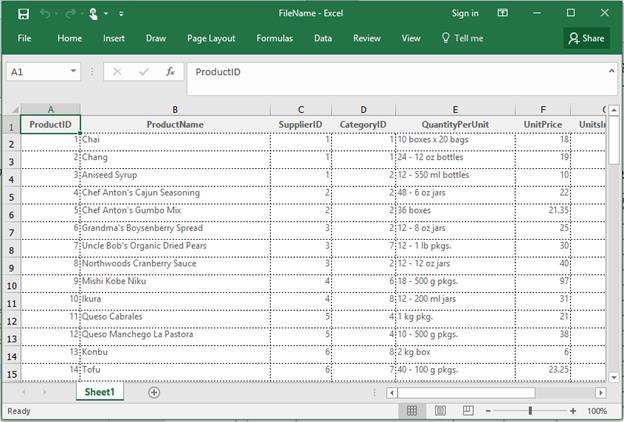
Task: Switch to Normal view icon in the status bar
Action: point(412,410)
